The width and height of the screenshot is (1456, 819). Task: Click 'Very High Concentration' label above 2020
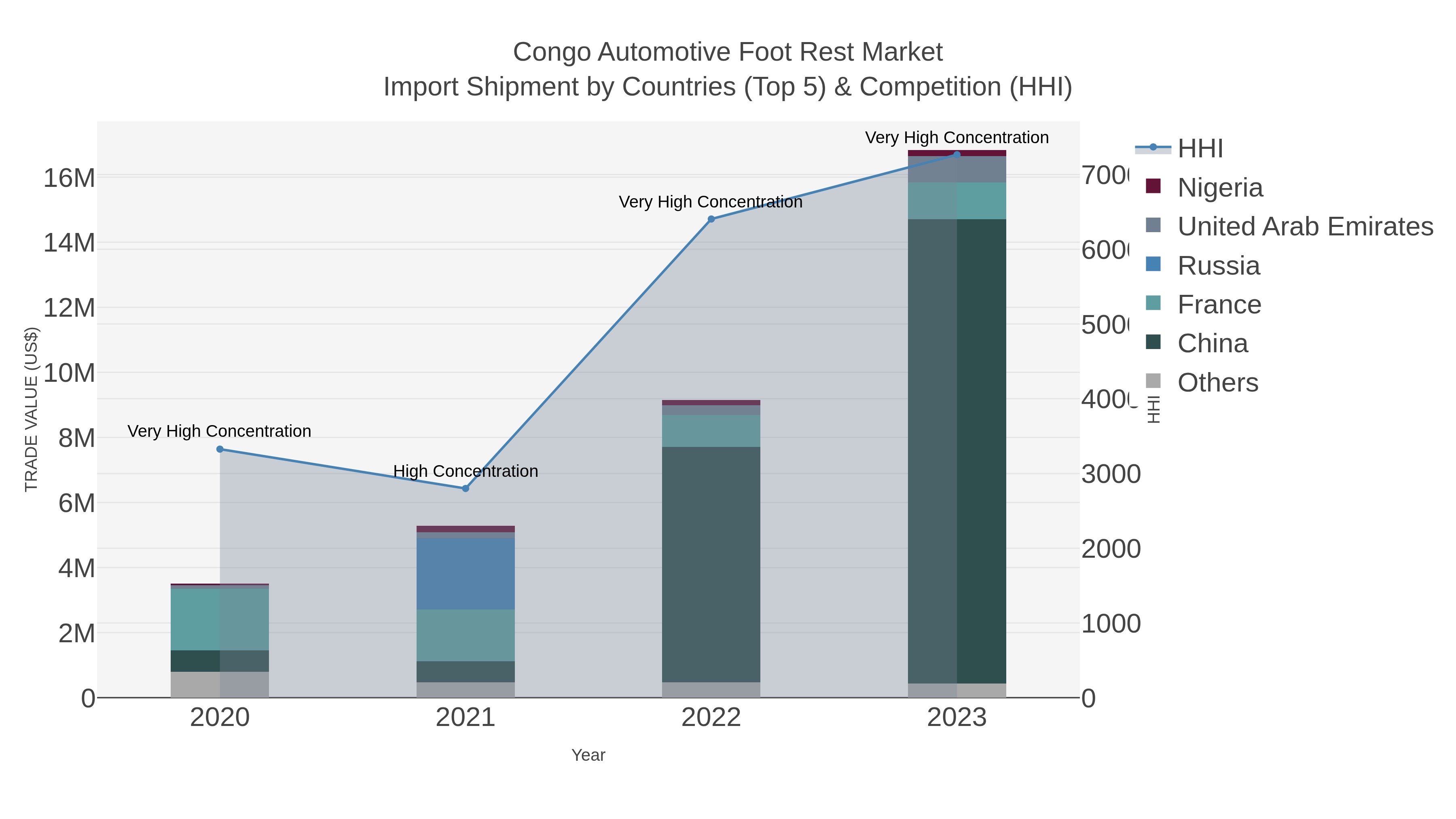pyautogui.click(x=219, y=431)
